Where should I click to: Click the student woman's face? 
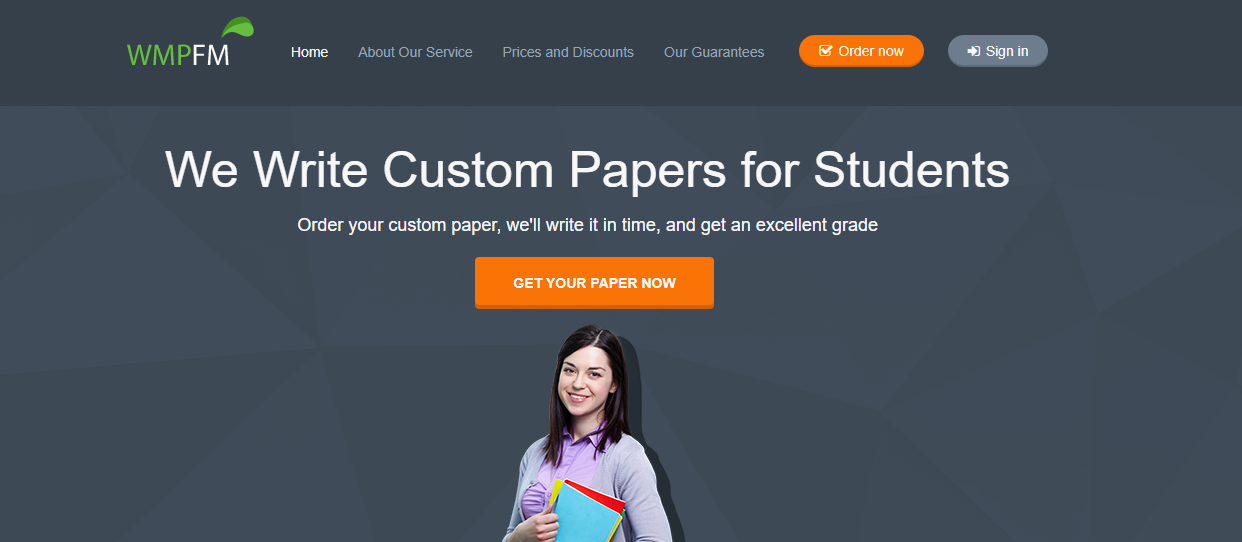pyautogui.click(x=587, y=380)
